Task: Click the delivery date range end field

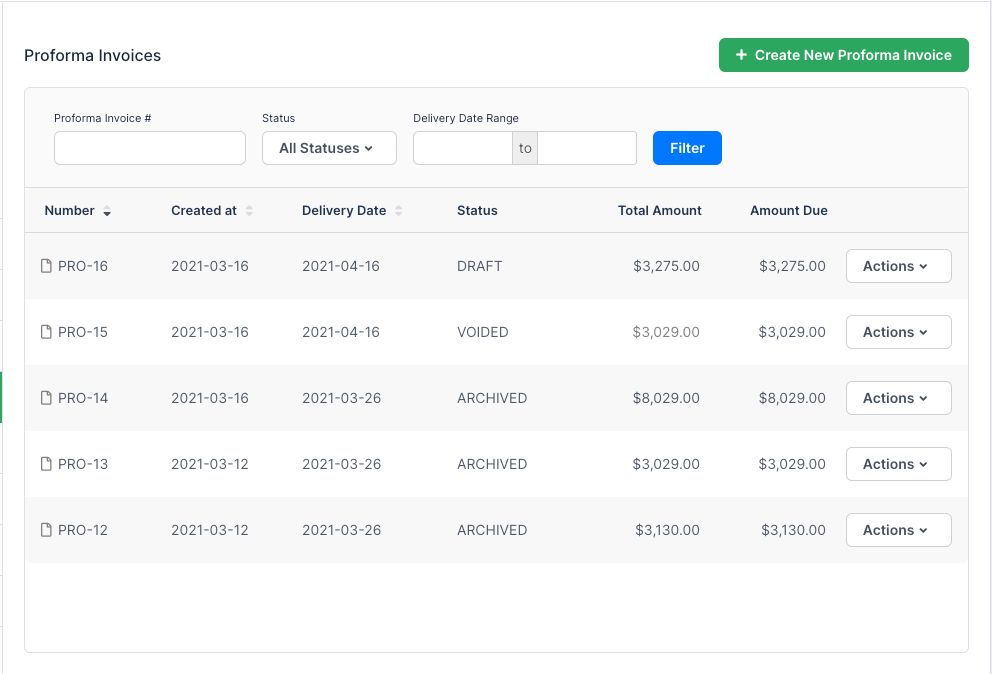Action: (587, 148)
